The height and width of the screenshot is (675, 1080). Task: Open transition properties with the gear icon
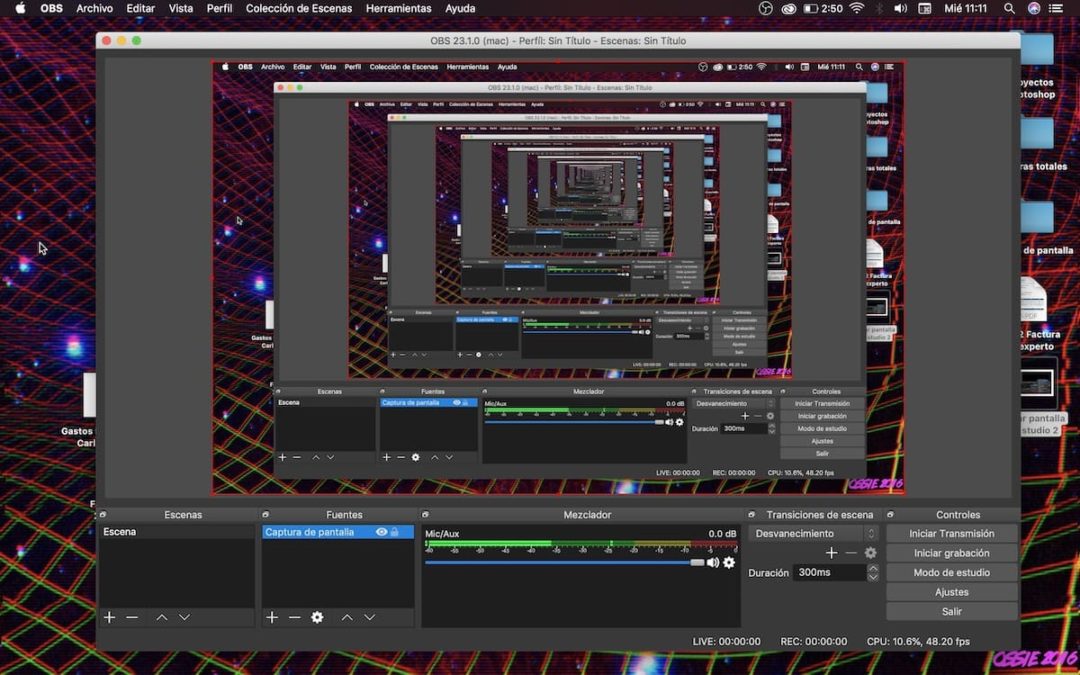869,552
